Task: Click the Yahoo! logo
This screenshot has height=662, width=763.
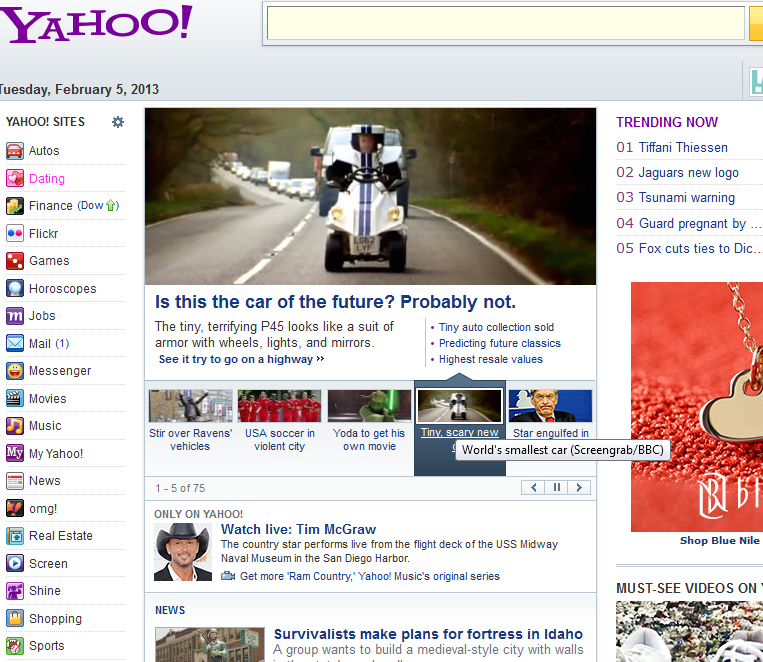Action: point(95,23)
